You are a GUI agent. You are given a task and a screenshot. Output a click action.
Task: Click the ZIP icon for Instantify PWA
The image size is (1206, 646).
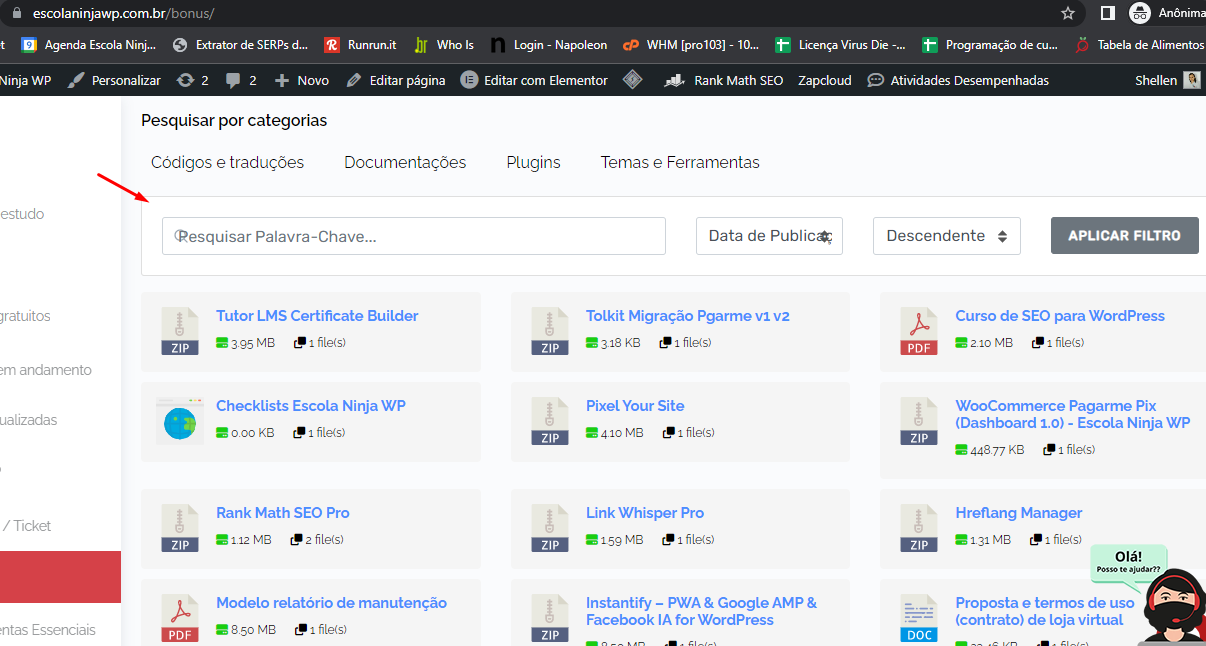[550, 618]
